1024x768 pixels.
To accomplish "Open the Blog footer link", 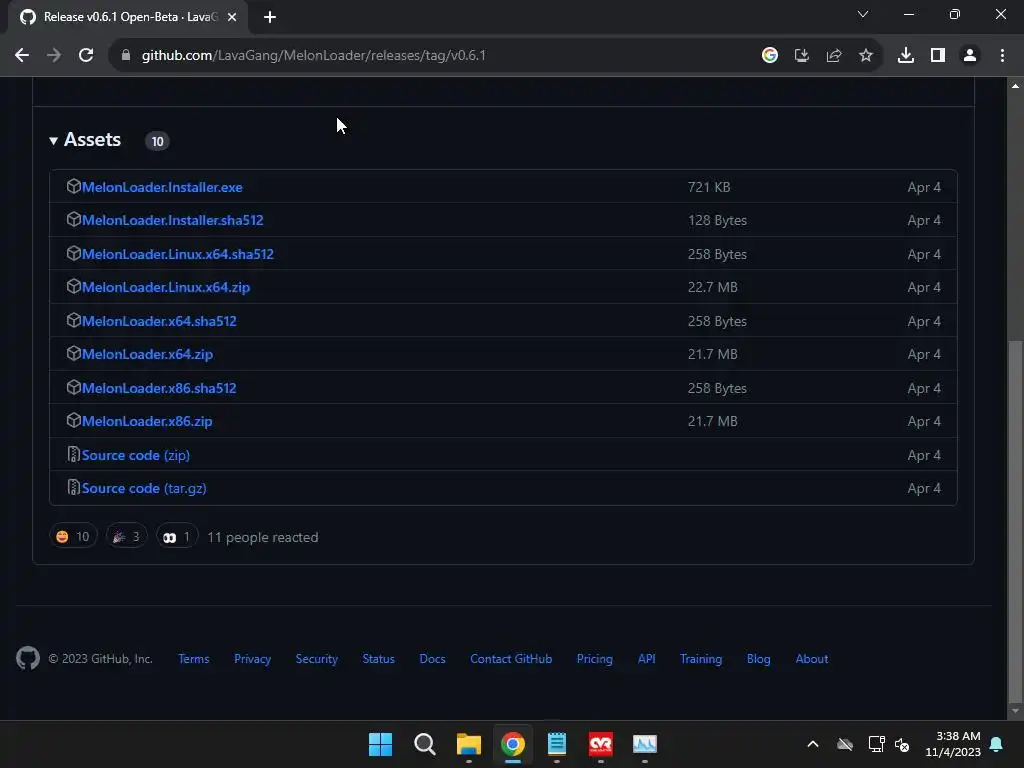I will coord(759,659).
